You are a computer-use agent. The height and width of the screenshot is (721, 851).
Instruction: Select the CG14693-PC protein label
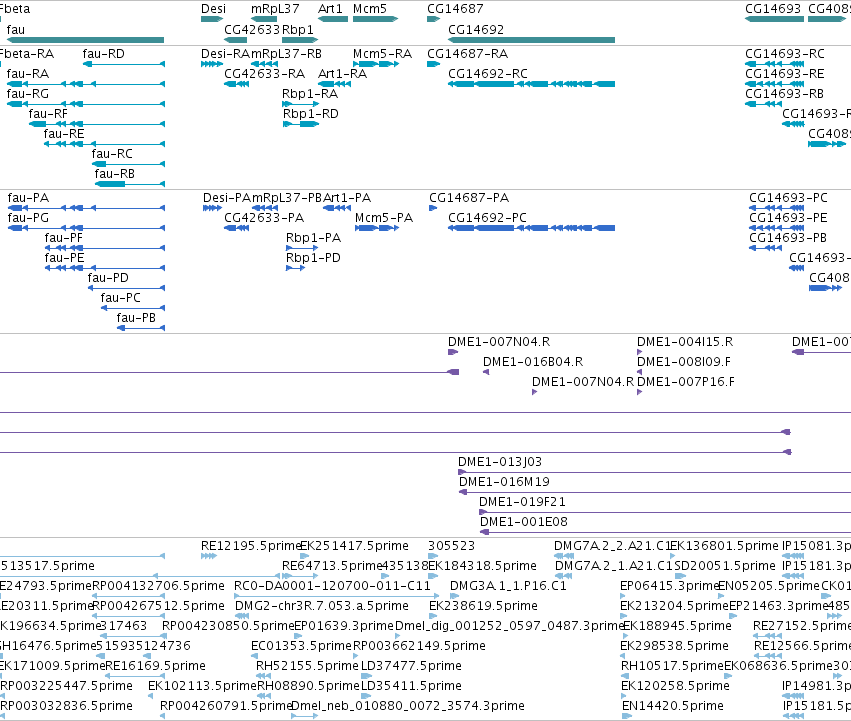point(788,198)
